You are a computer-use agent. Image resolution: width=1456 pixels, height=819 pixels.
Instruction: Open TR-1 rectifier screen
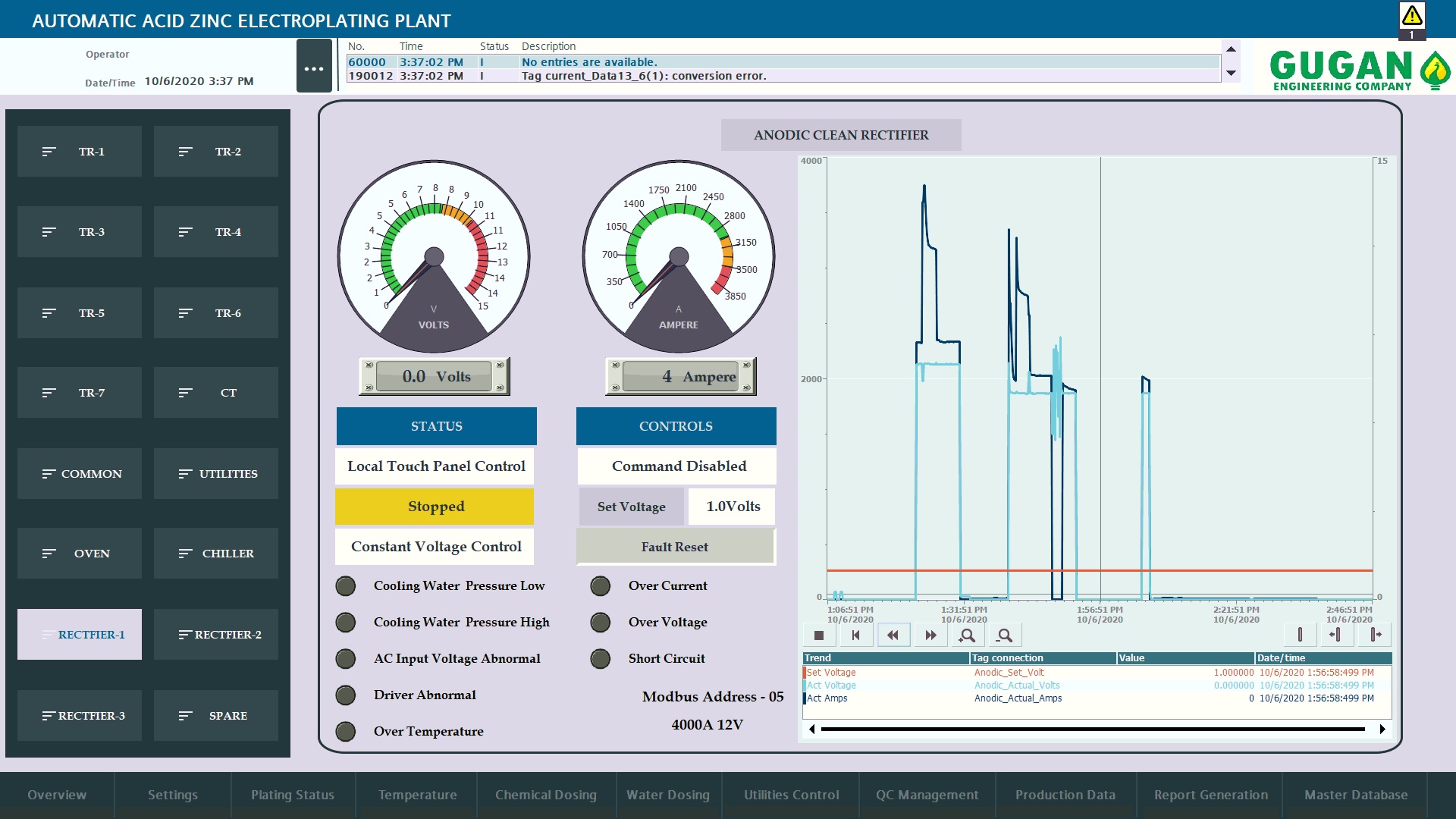(x=80, y=152)
